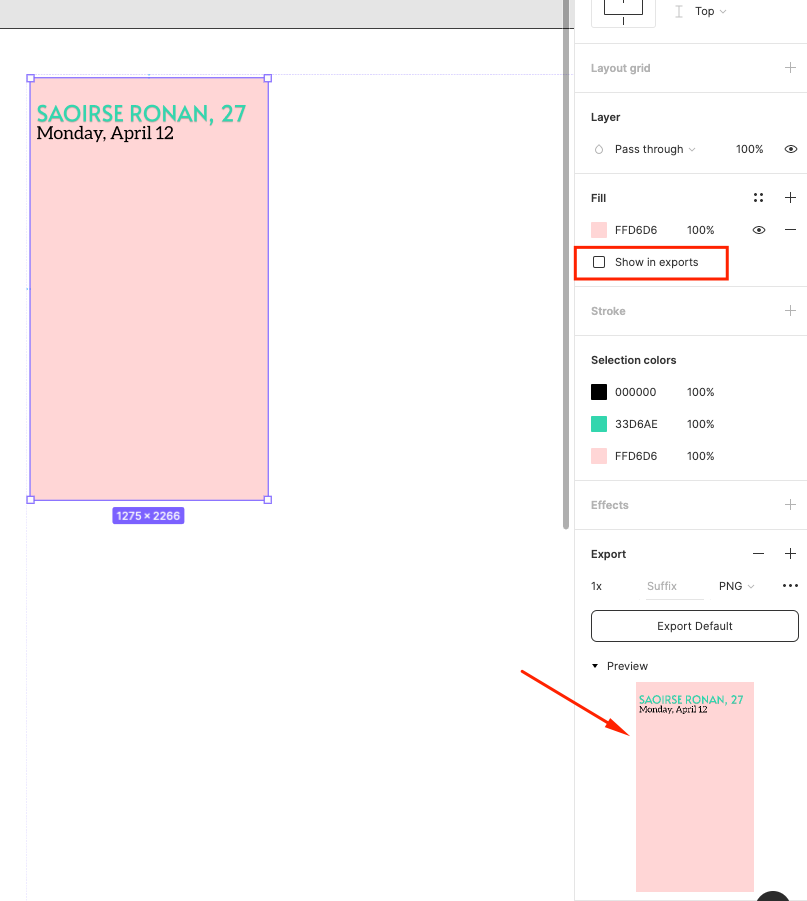This screenshot has height=901, width=807.
Task: Click the Layout grid section header
Action: click(x=621, y=68)
